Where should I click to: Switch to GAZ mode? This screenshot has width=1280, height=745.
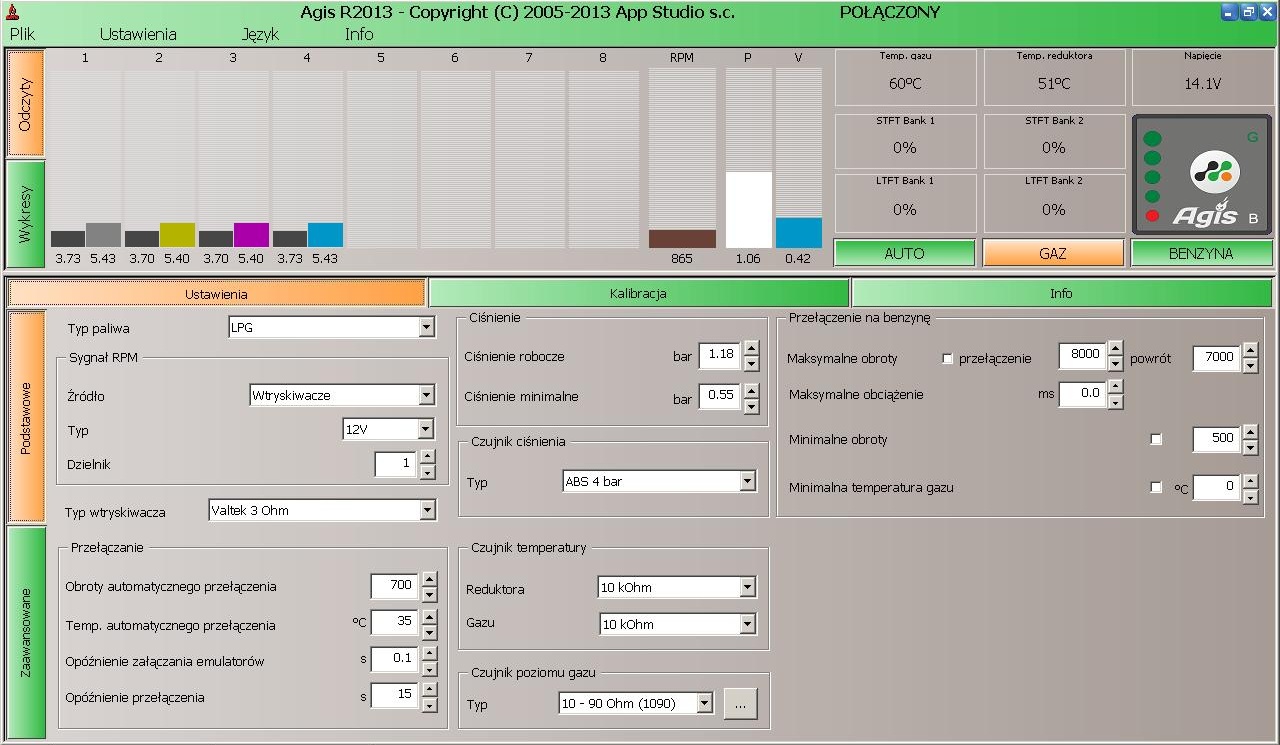tap(1053, 254)
